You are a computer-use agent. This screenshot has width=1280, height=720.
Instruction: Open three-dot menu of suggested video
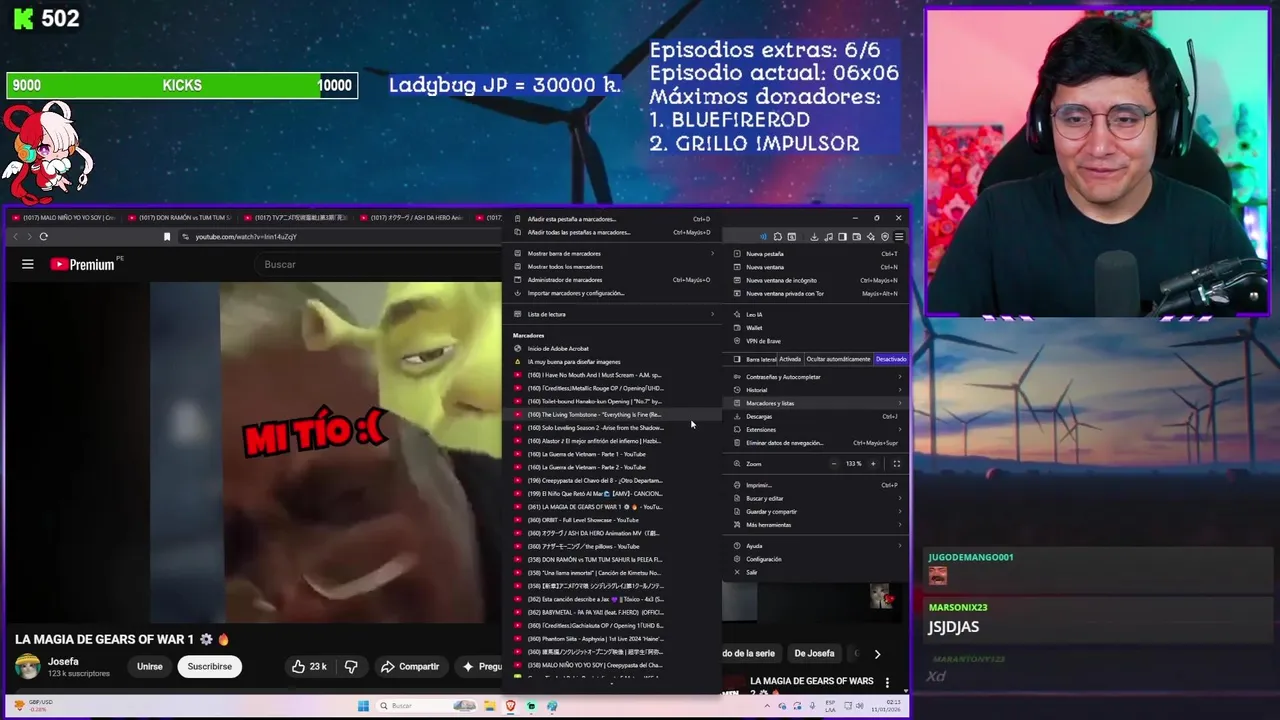(x=887, y=683)
